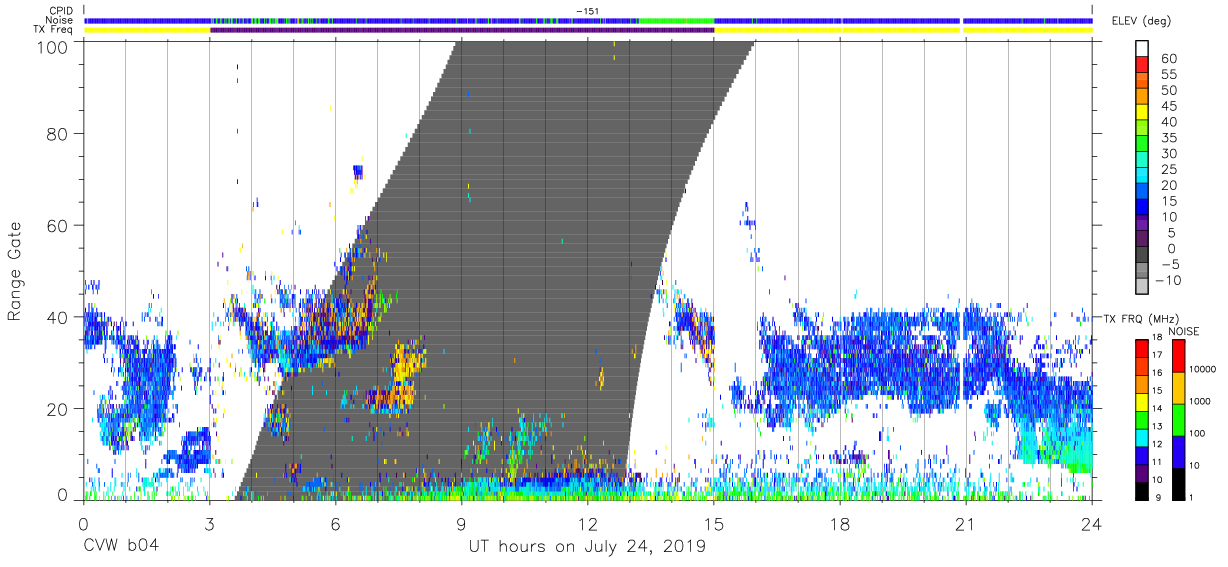Screen dimensions: 1228x567
Task: Click the 24 hour tick on the UT axis
Action: pyautogui.click(x=1092, y=523)
